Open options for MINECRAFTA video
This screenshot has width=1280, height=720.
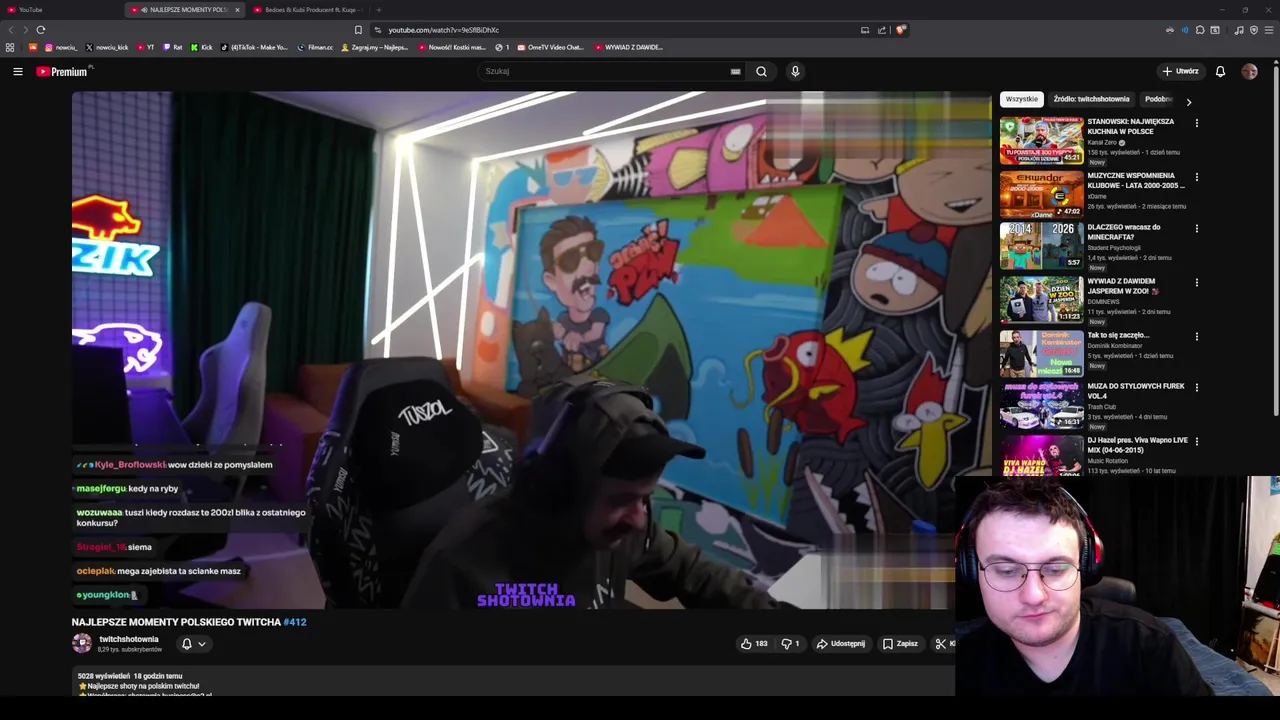coord(1197,228)
